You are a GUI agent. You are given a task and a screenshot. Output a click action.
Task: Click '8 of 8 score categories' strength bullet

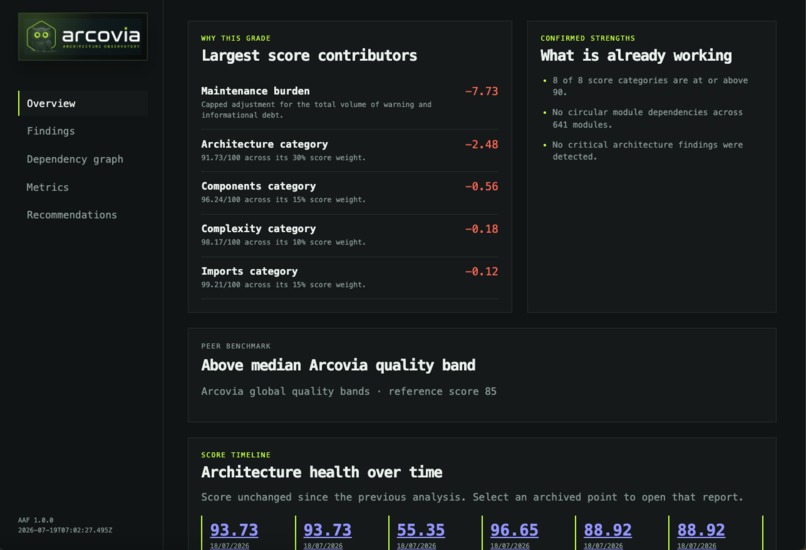click(x=650, y=86)
